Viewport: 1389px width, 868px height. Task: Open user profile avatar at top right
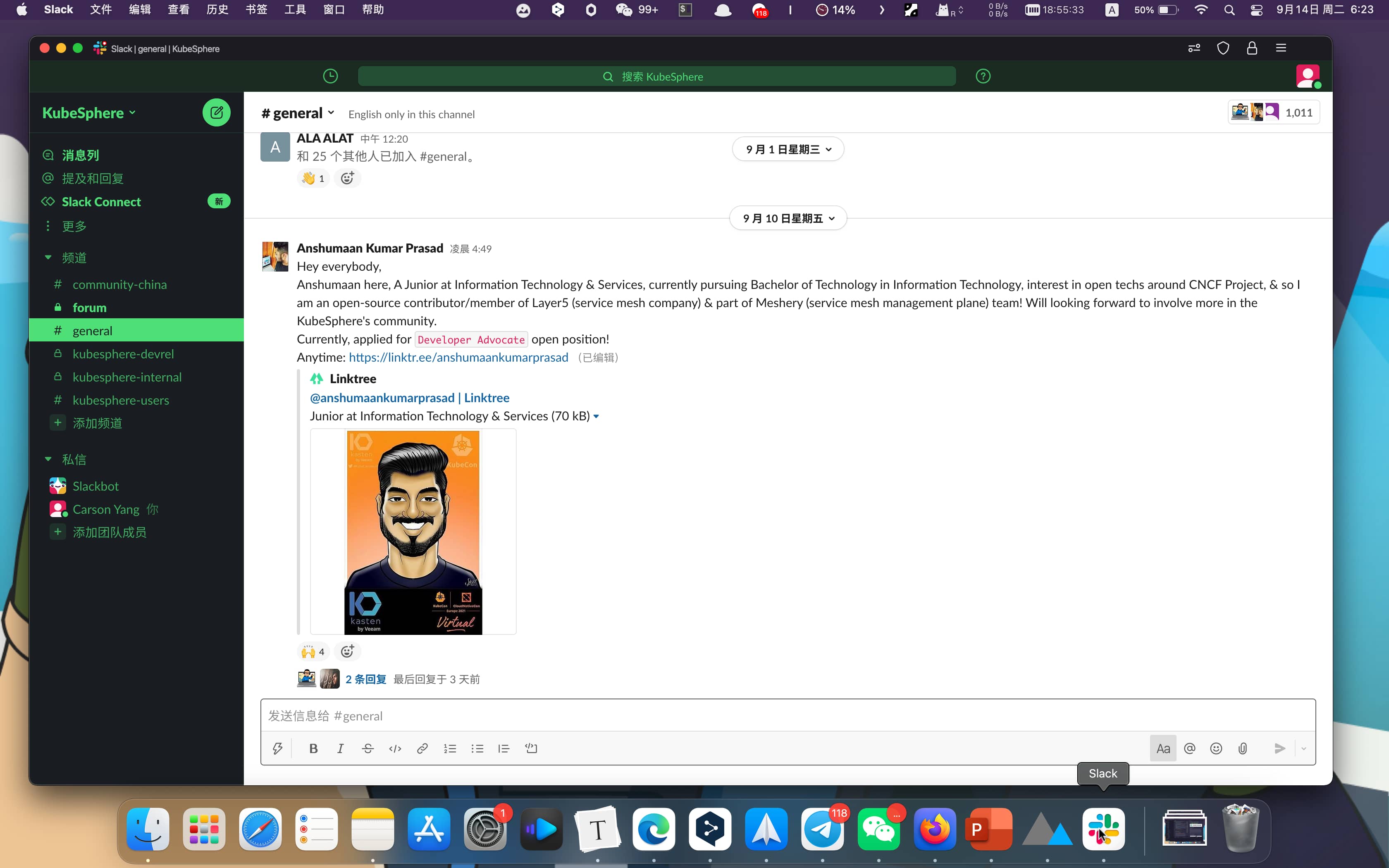tap(1308, 76)
